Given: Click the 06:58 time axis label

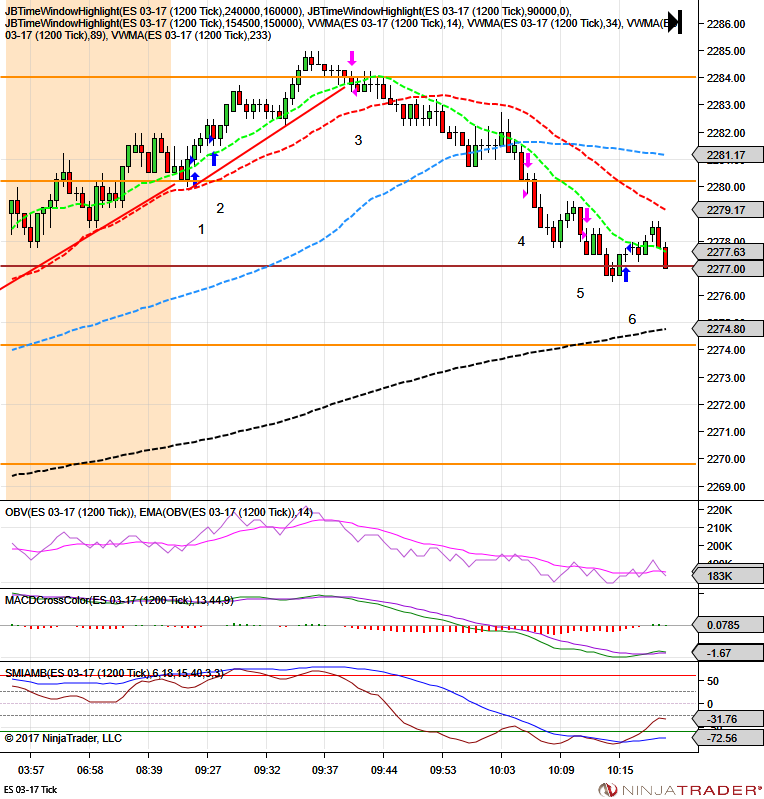Looking at the screenshot, I should (90, 770).
